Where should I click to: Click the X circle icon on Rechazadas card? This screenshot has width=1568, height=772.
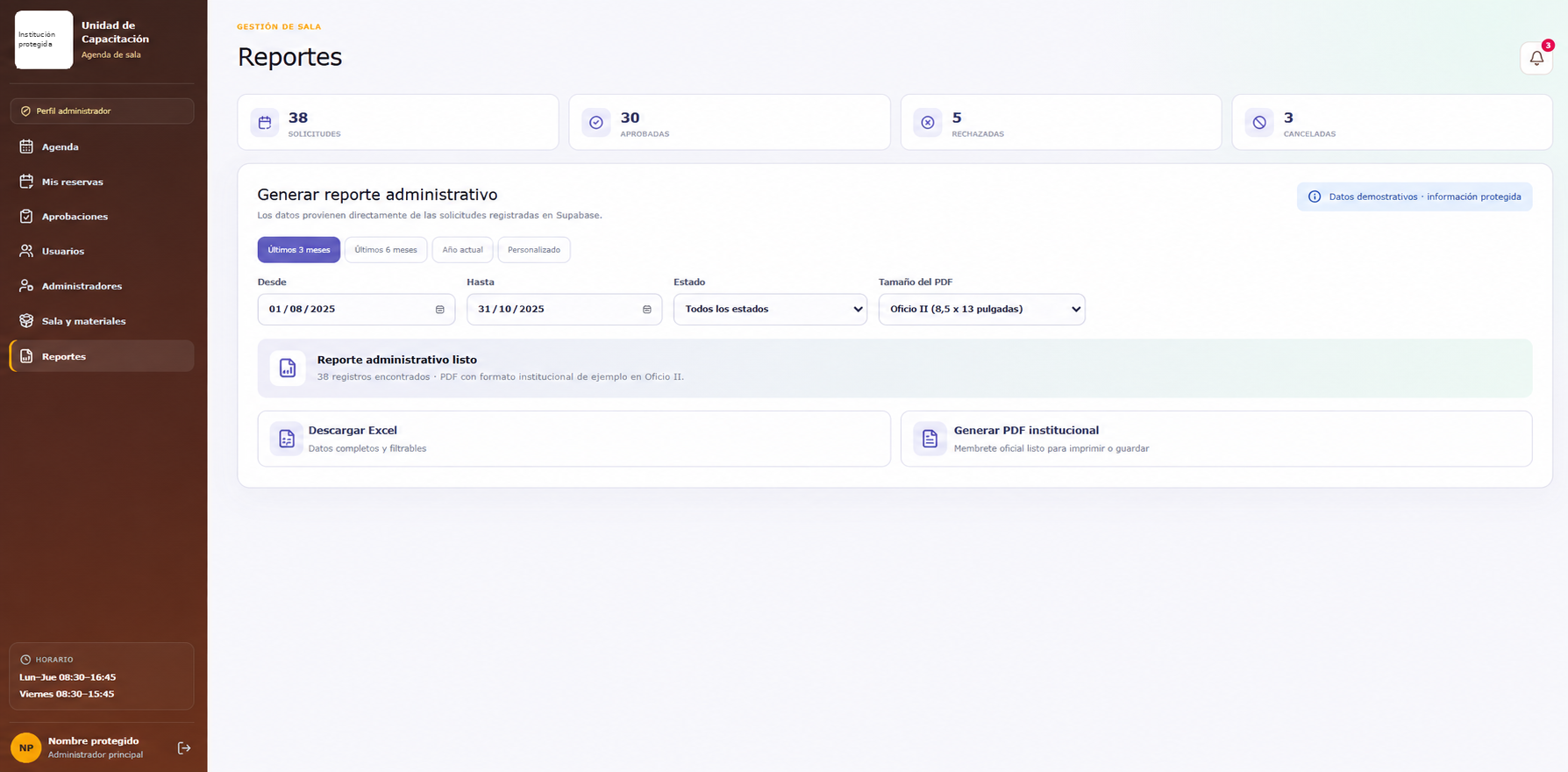pyautogui.click(x=928, y=123)
